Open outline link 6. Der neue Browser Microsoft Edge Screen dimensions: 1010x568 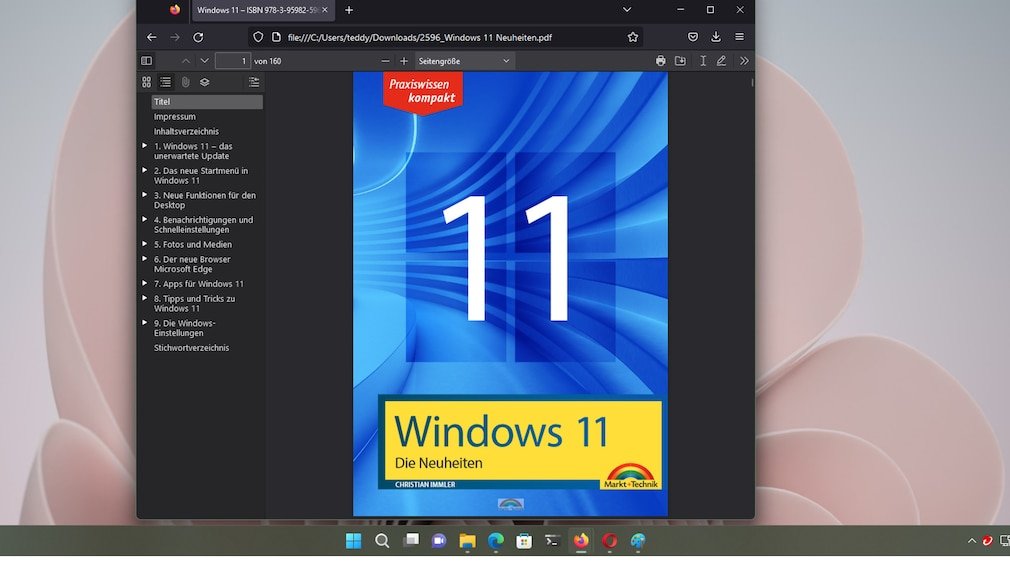[192, 264]
